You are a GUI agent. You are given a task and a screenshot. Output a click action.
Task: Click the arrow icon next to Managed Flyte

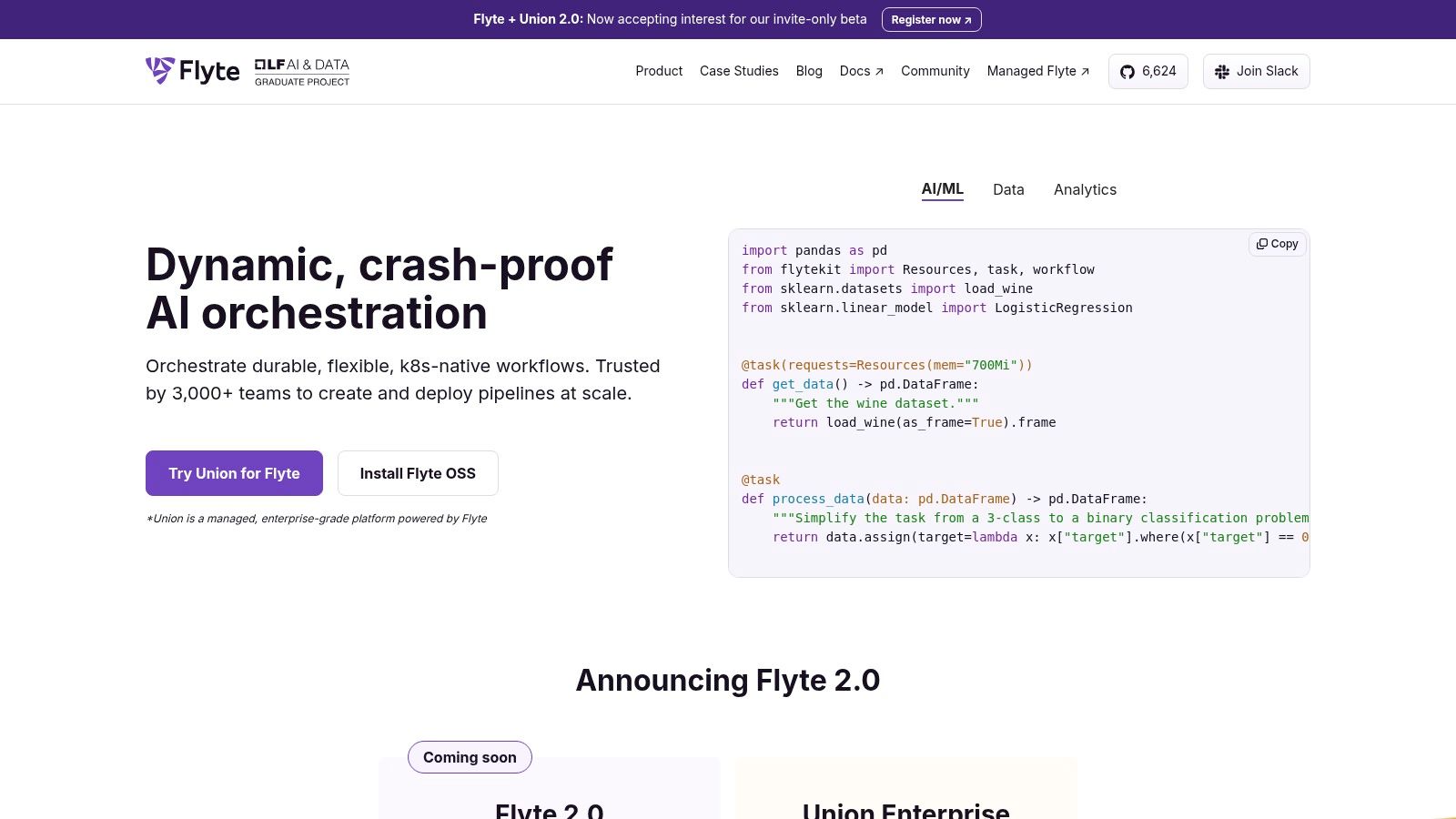(x=1085, y=70)
